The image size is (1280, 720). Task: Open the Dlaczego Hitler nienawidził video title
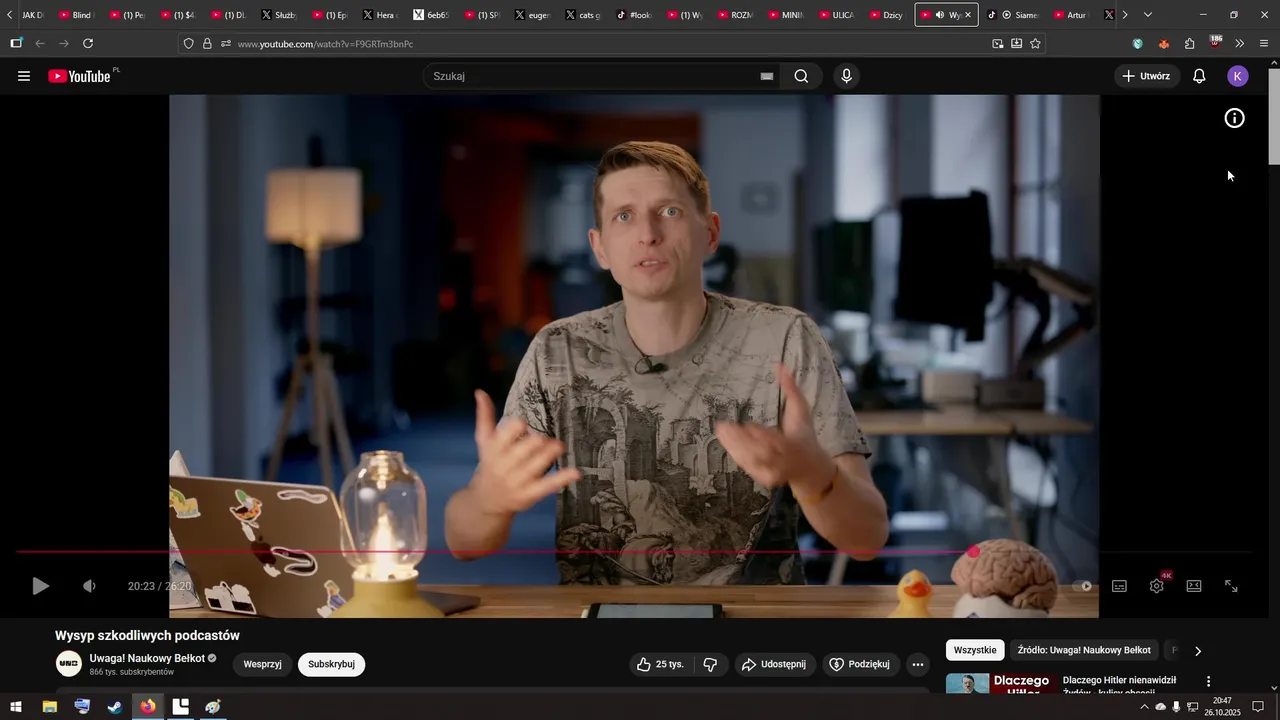tap(1119, 685)
